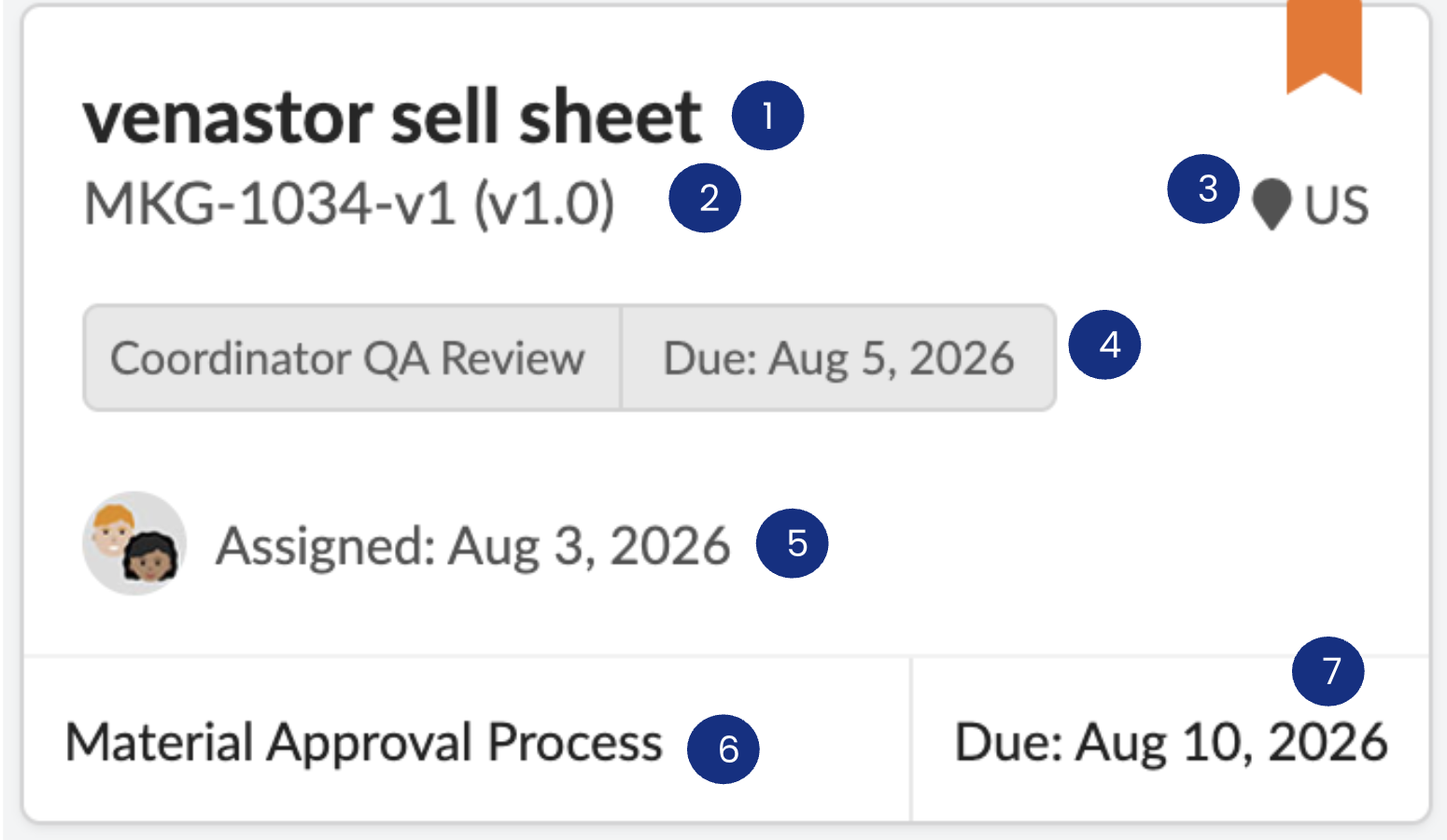Click callout marker number 1
1447x840 pixels.
click(767, 116)
